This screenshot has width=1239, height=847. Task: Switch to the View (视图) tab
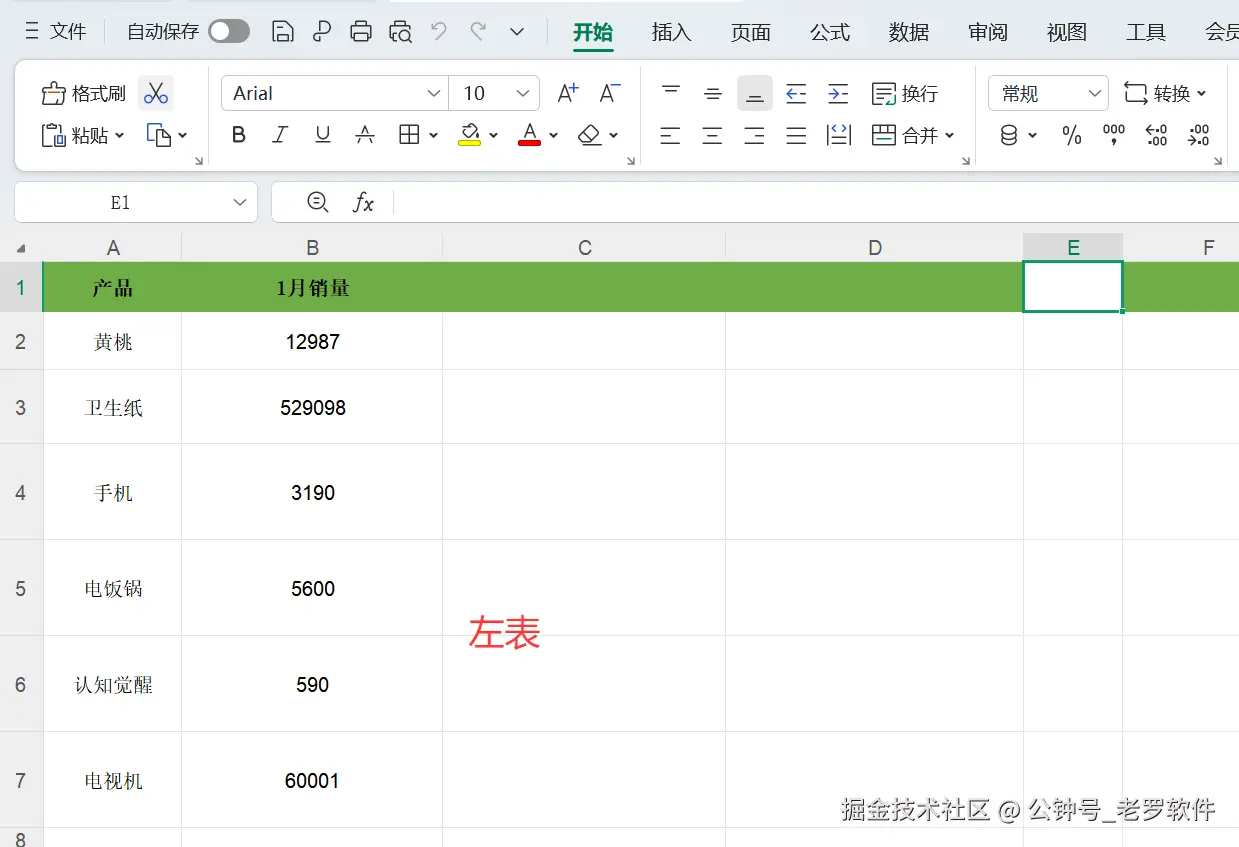[1066, 32]
